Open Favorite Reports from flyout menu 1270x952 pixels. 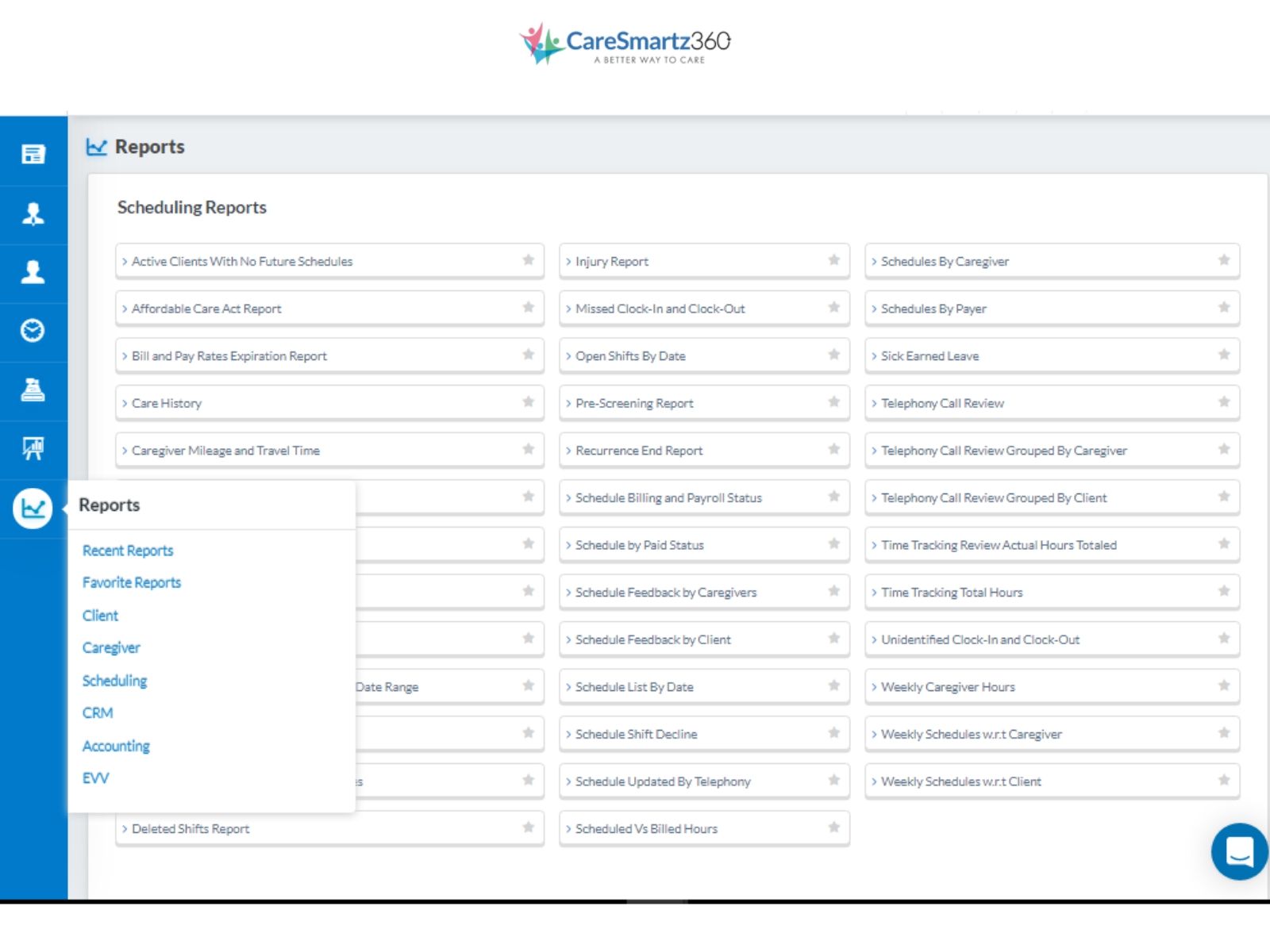coord(132,582)
